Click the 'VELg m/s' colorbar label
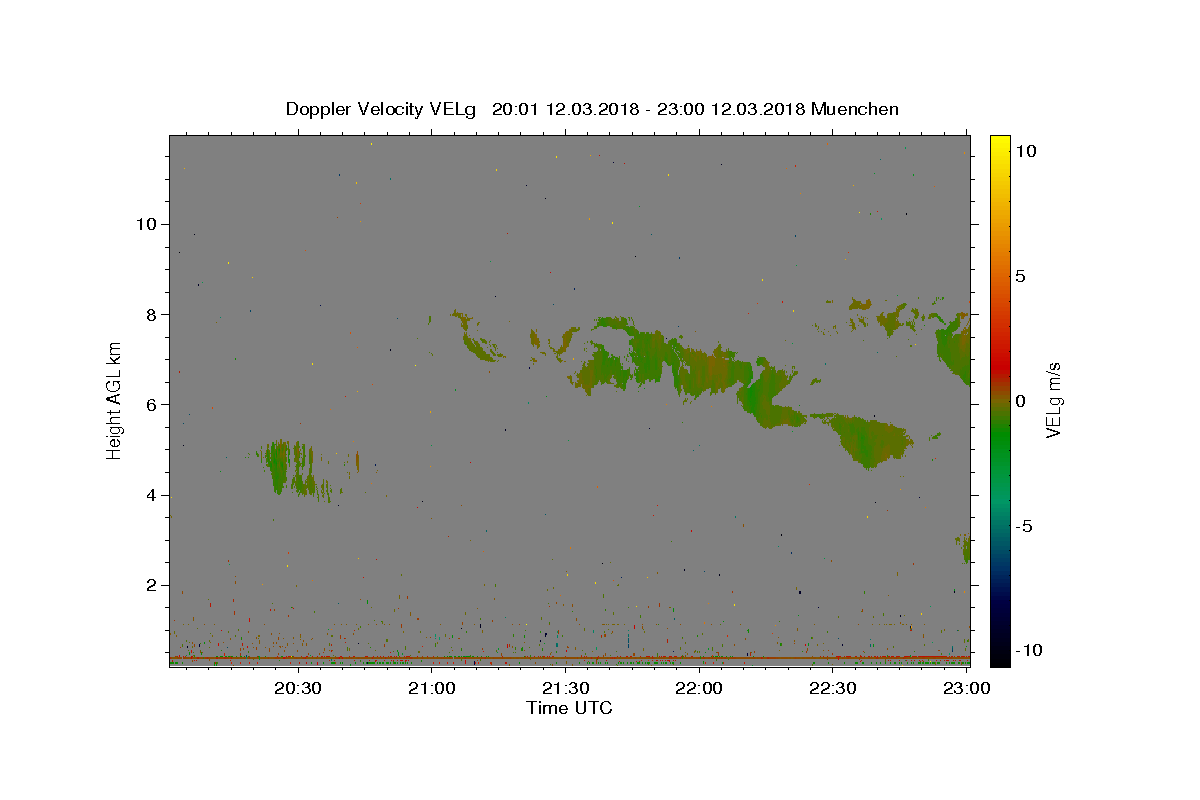This screenshot has height=800, width=1200. [1053, 400]
